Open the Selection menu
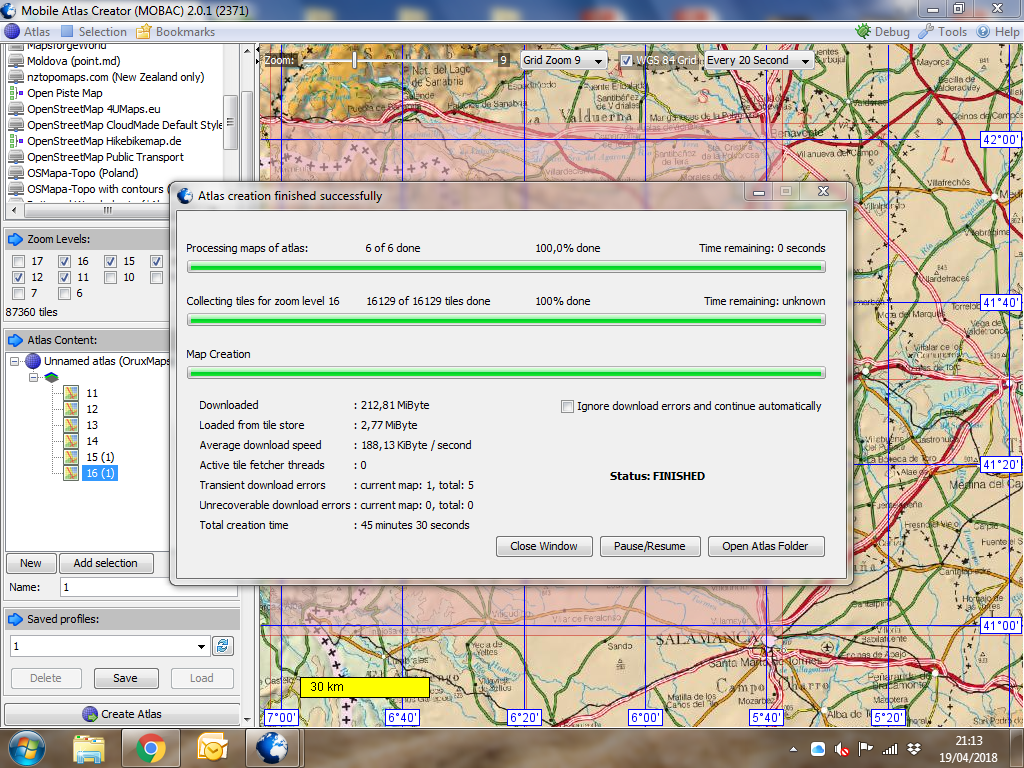The image size is (1024, 768). point(94,31)
